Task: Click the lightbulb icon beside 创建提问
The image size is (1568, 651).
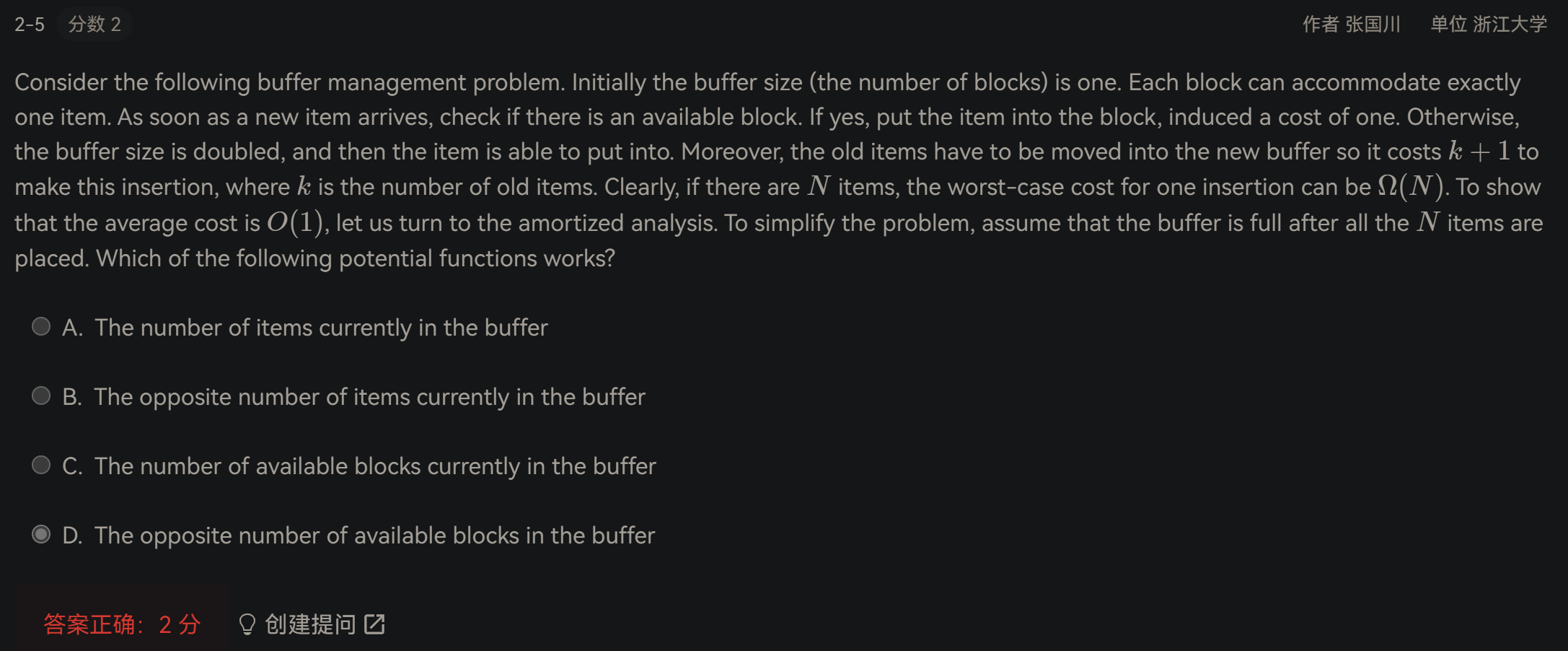Action: 247,624
